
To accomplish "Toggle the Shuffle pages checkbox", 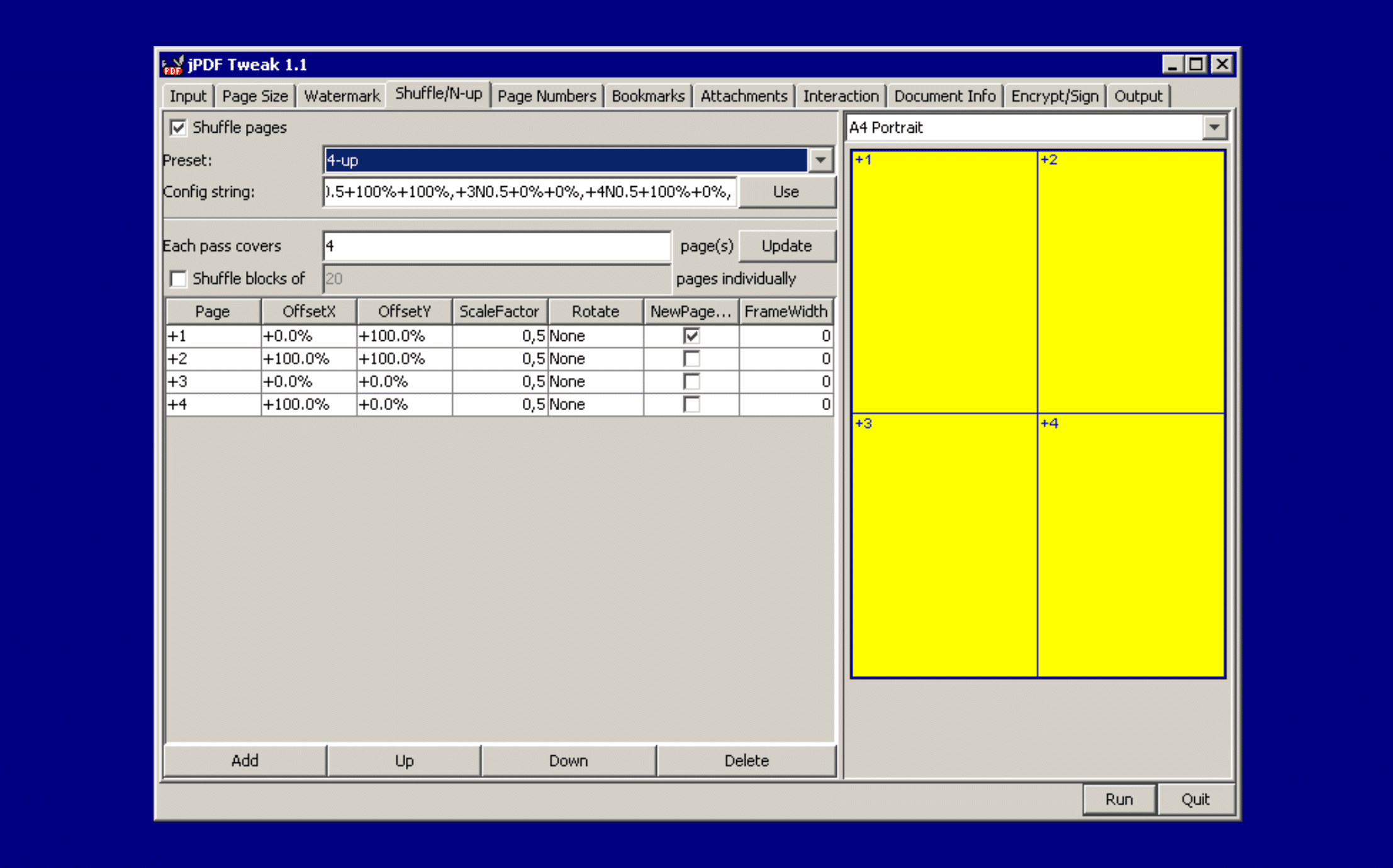I will tap(178, 128).
